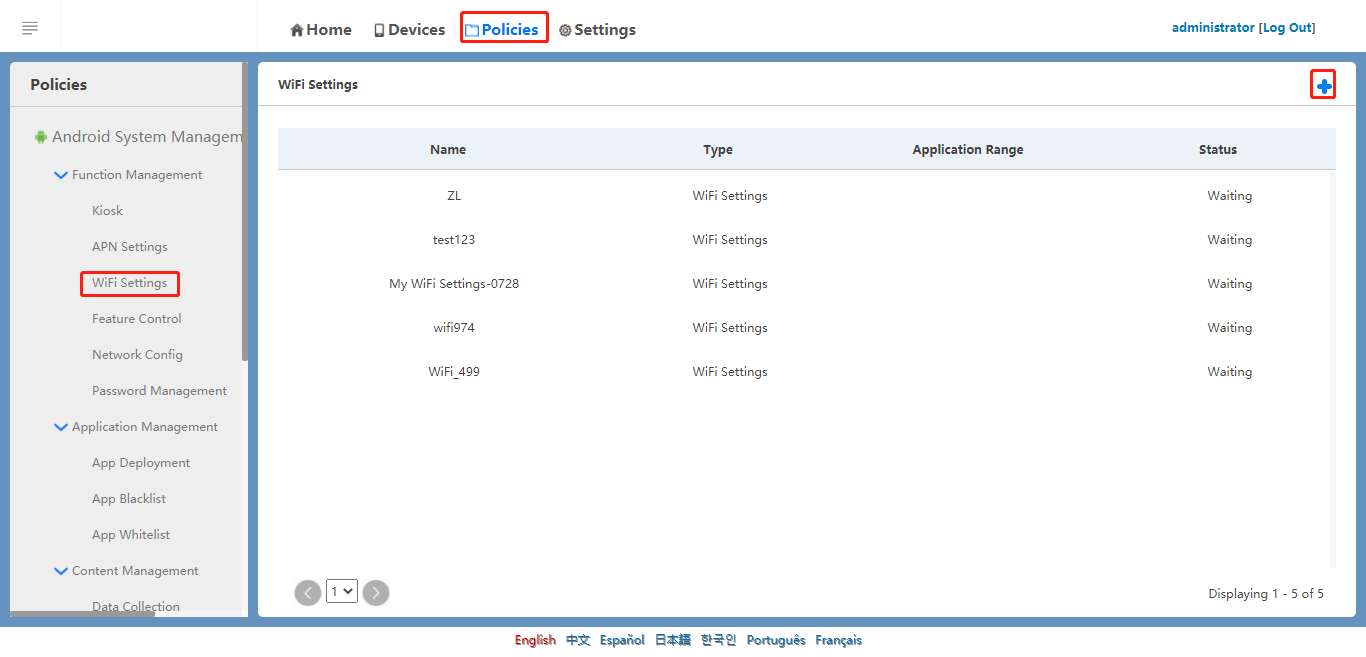Open the page number dropdown

342,592
